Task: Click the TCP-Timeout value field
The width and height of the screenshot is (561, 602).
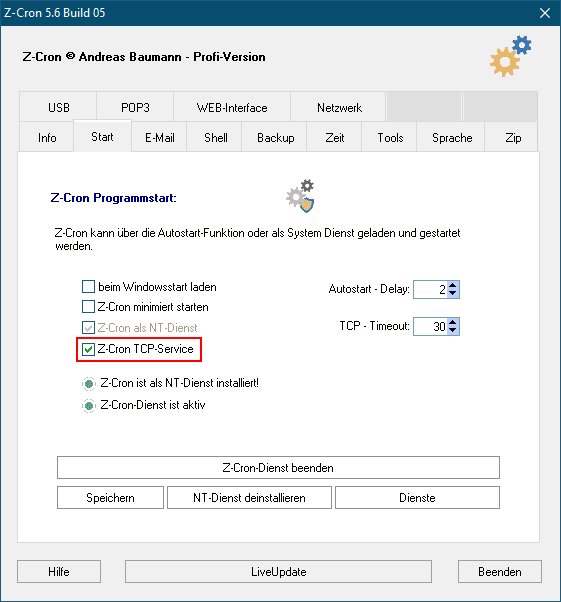Action: 430,326
